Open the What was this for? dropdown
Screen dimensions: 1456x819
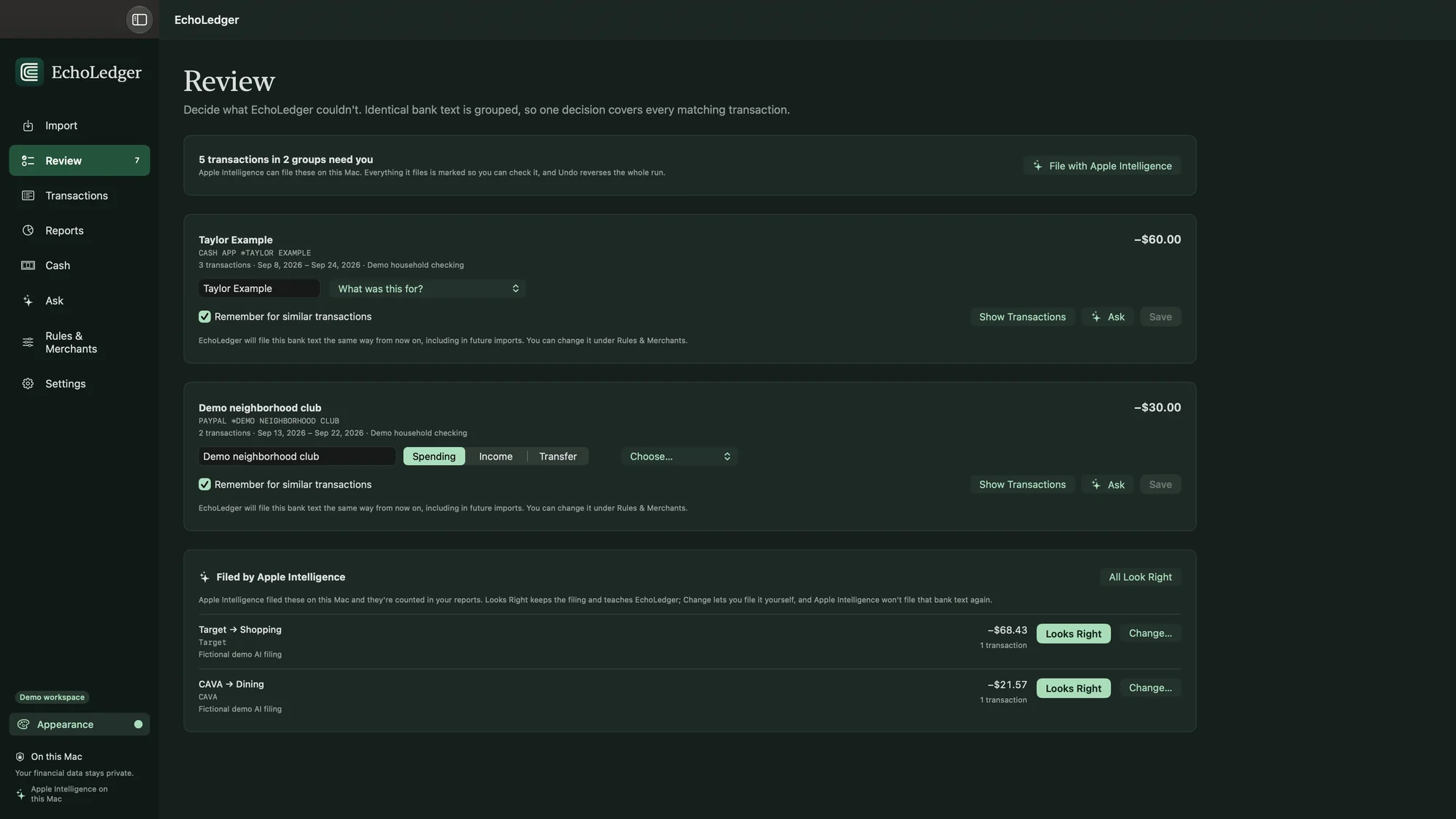coord(427,289)
